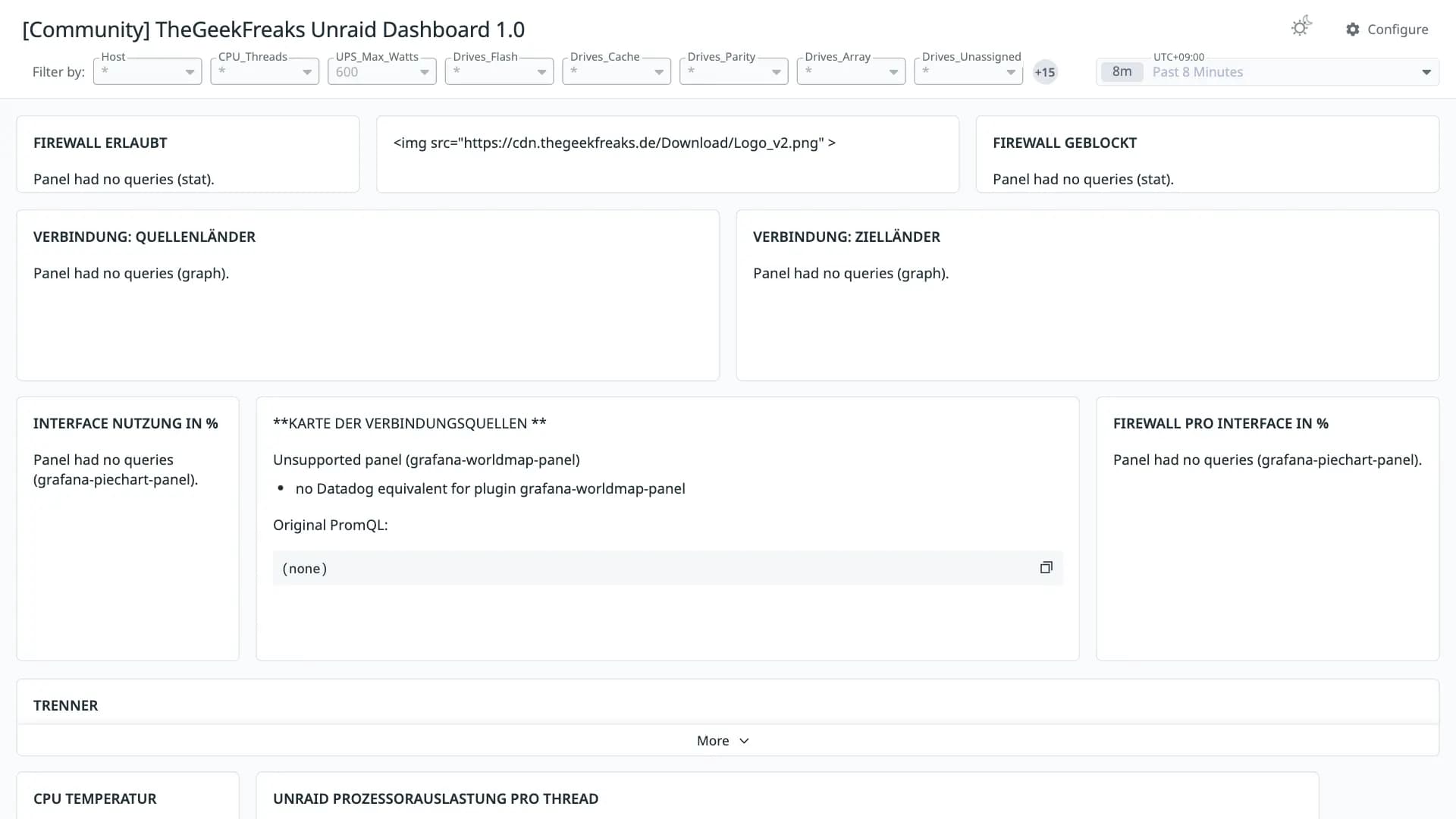Click the FIREWALL PRO INTERFACE IN % title
This screenshot has height=819, width=1456.
[x=1221, y=423]
